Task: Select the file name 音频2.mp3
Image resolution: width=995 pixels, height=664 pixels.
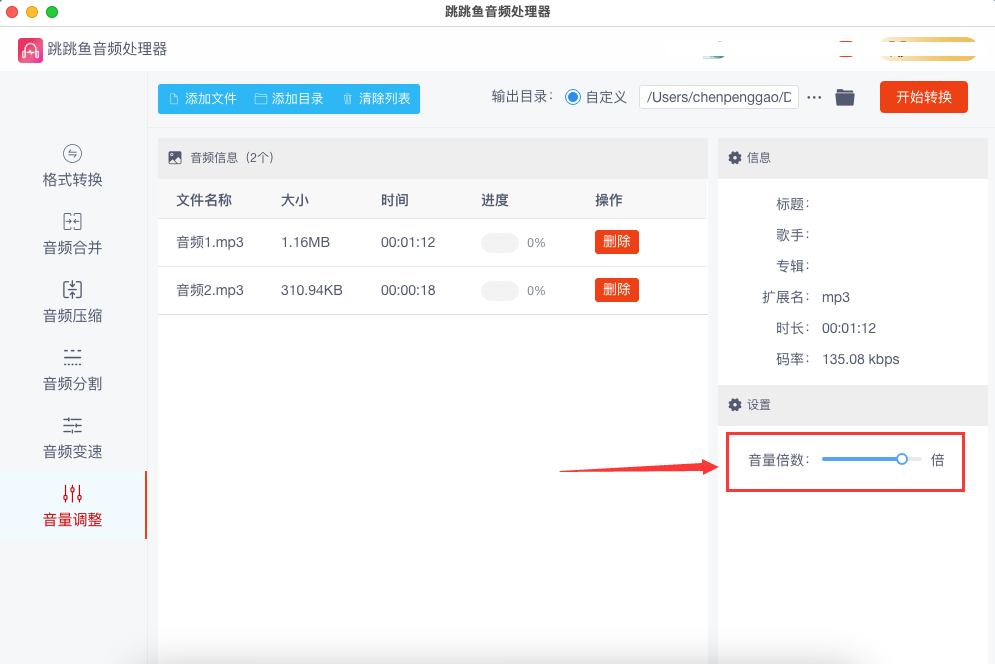Action: pos(210,290)
